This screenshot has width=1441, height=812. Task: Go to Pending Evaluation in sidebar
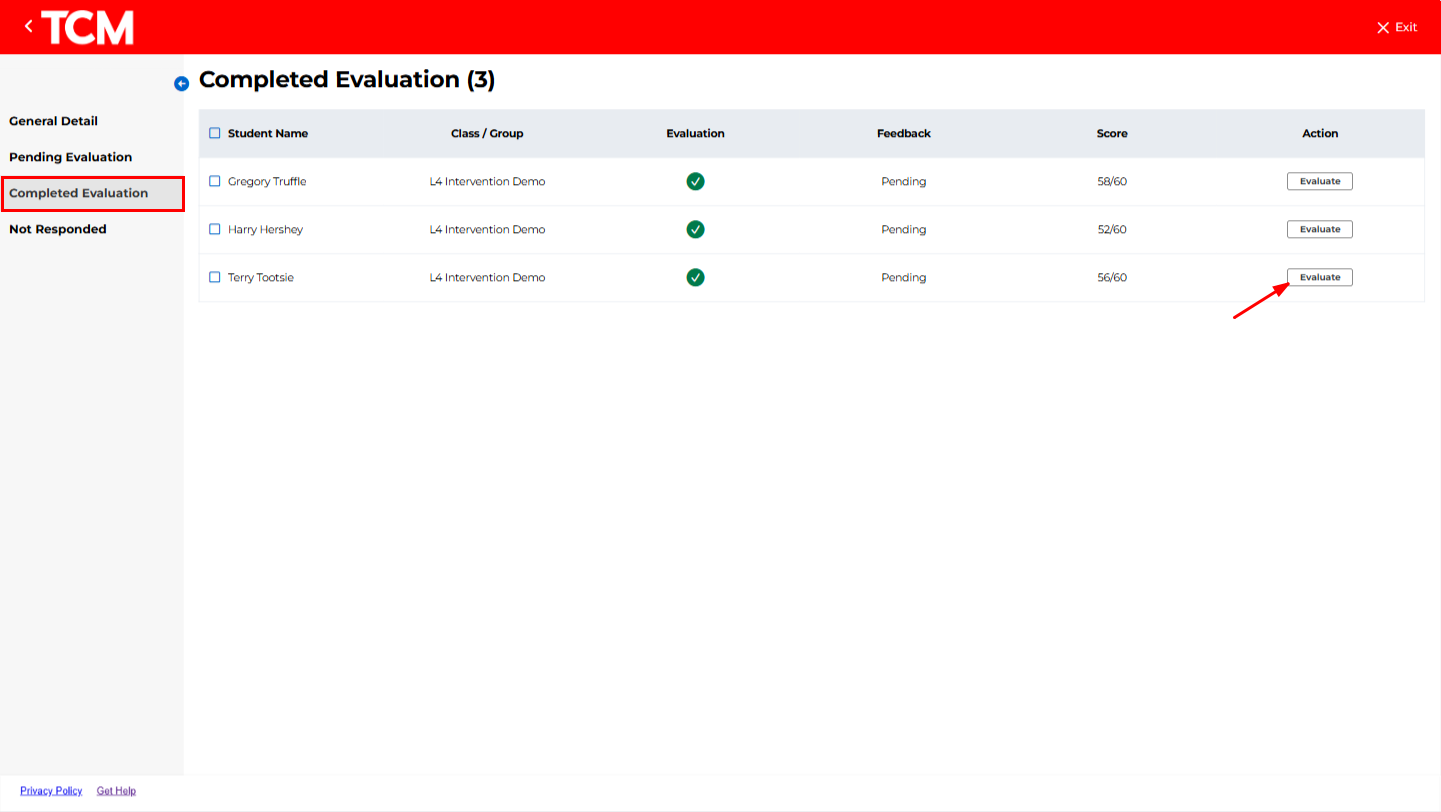[x=71, y=157]
